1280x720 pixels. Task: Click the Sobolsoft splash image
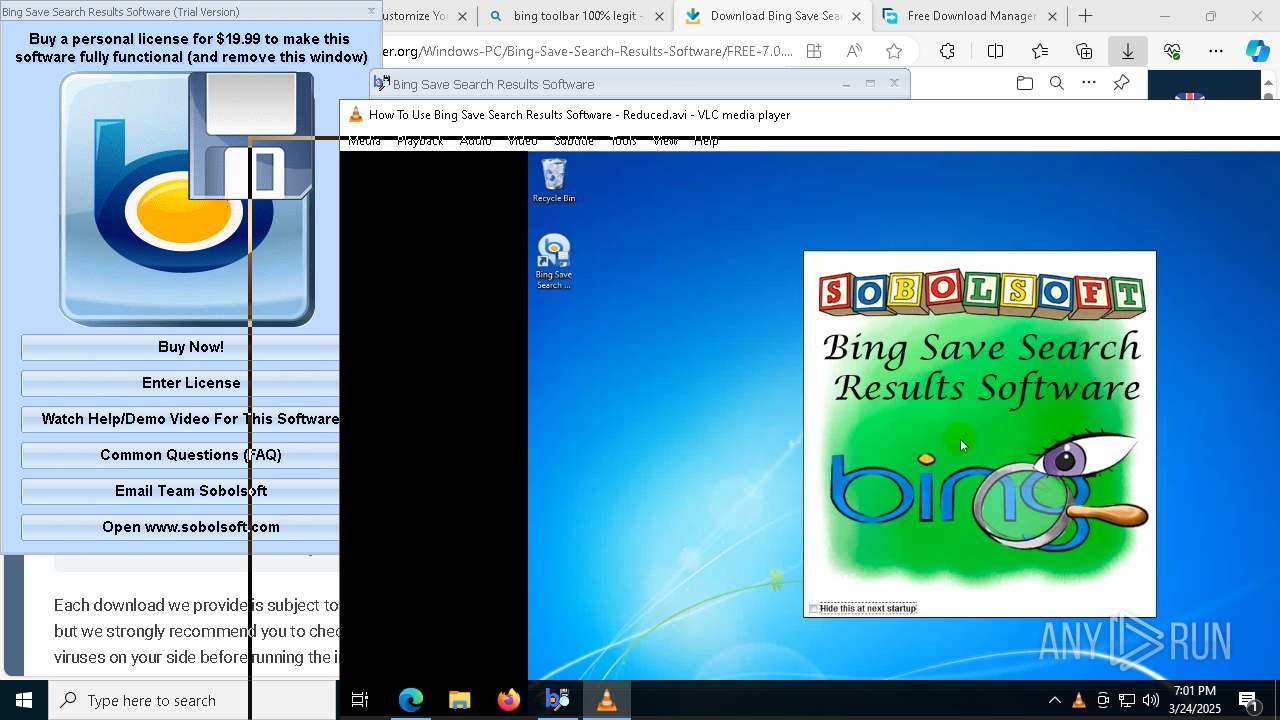click(980, 434)
